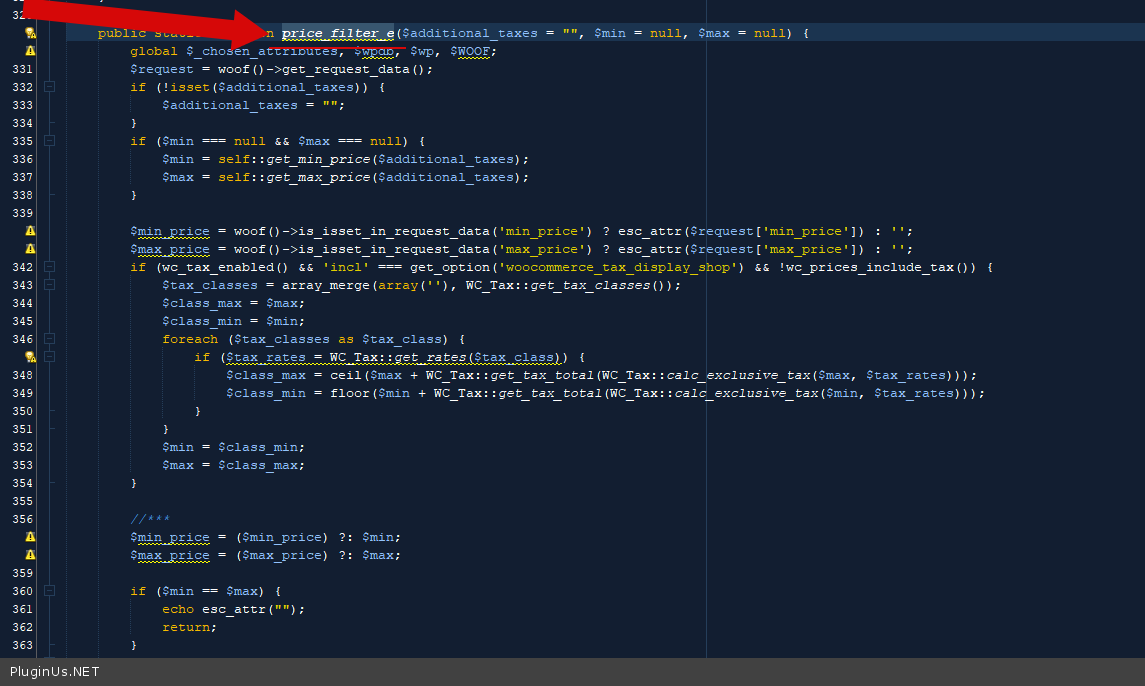The image size is (1145, 686).
Task: Click warning icon beside $max_price is_isset_in_request_data line
Action: 30,249
